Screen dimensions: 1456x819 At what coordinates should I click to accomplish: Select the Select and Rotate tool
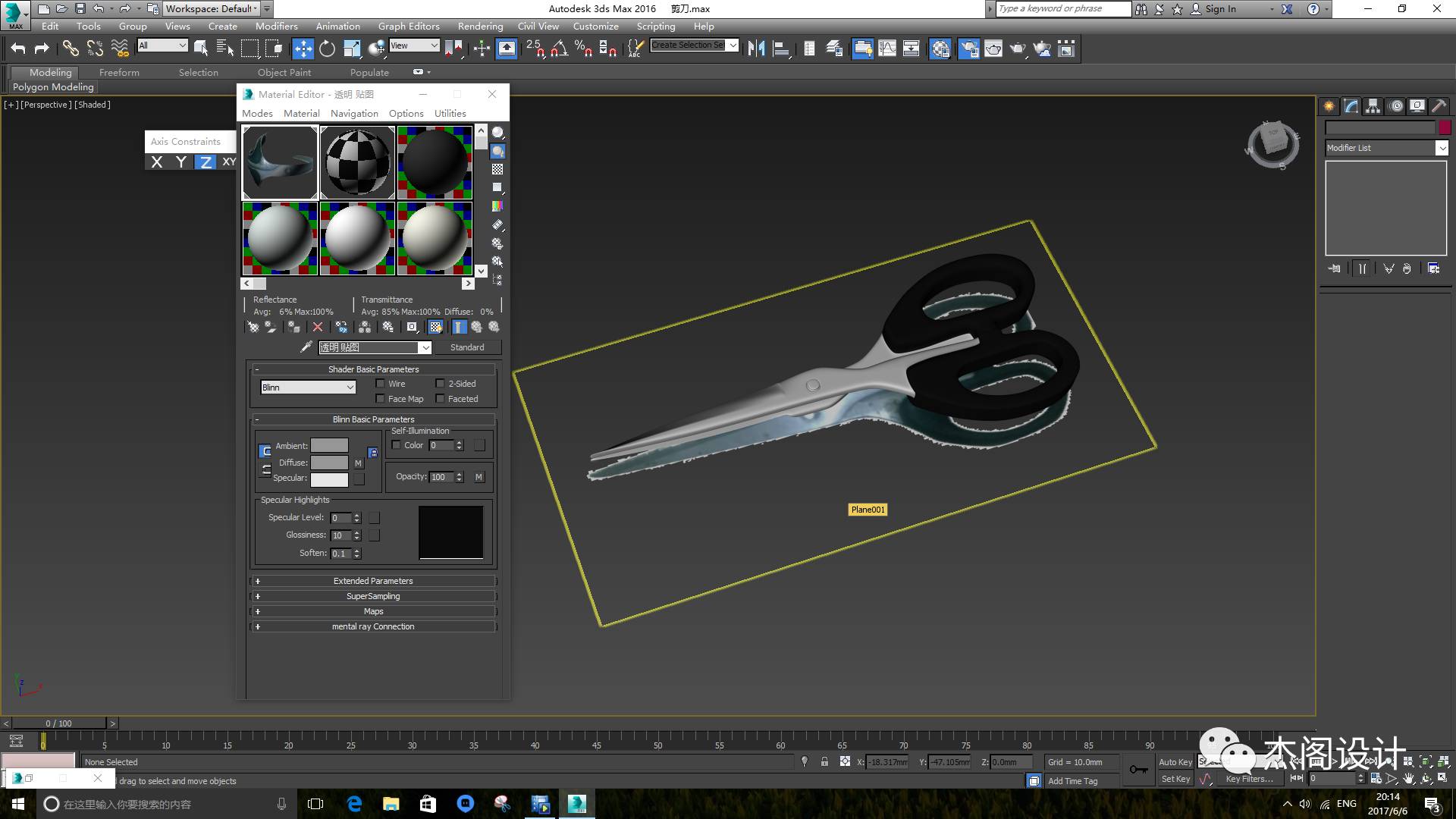click(x=327, y=49)
